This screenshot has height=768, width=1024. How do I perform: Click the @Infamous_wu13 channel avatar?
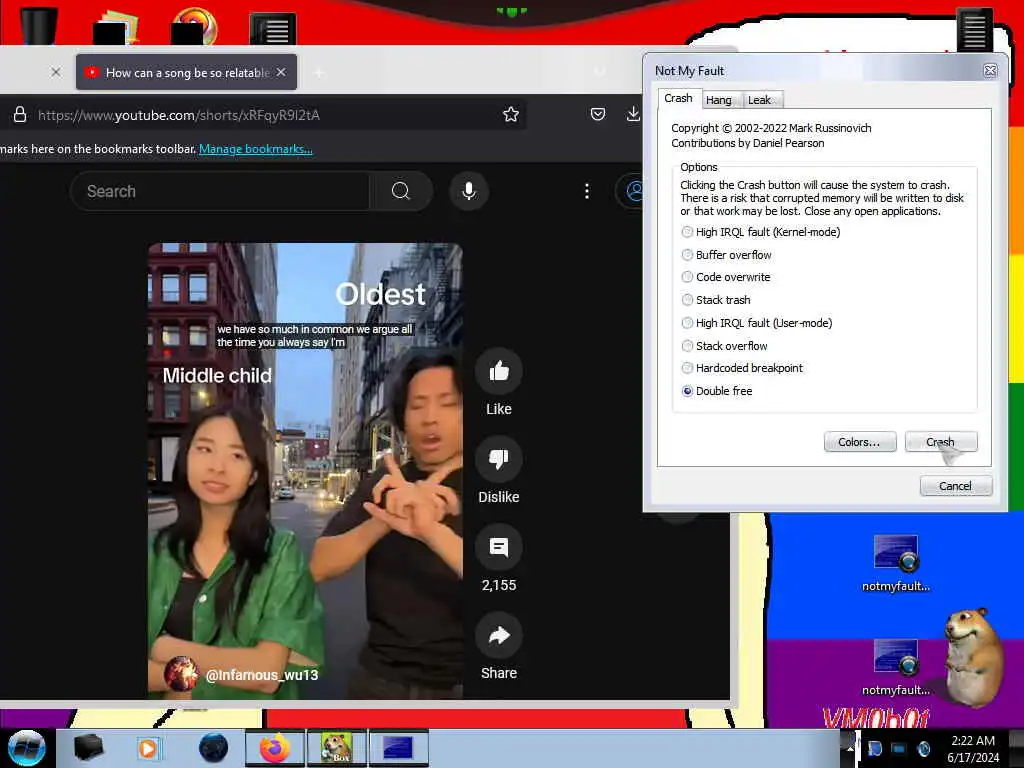point(181,673)
